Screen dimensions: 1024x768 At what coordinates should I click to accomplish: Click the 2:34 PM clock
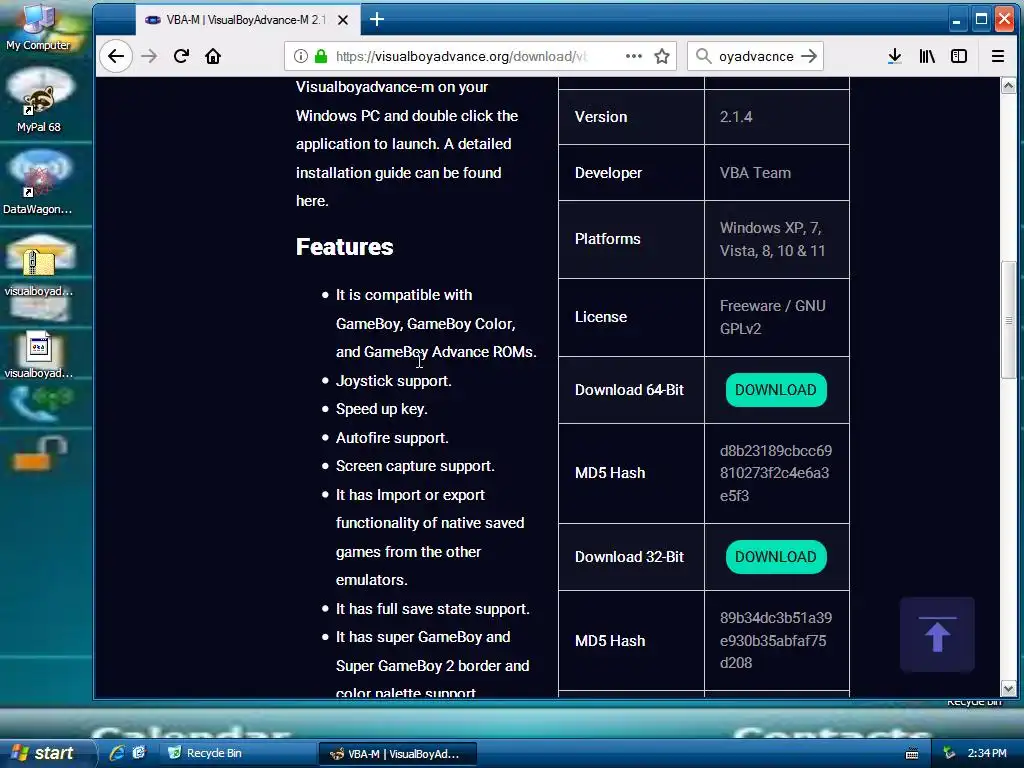tap(987, 754)
